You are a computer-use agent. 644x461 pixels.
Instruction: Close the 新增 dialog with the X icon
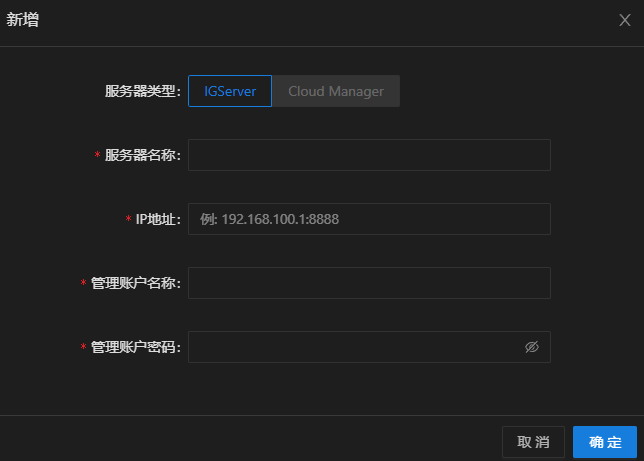tap(625, 20)
